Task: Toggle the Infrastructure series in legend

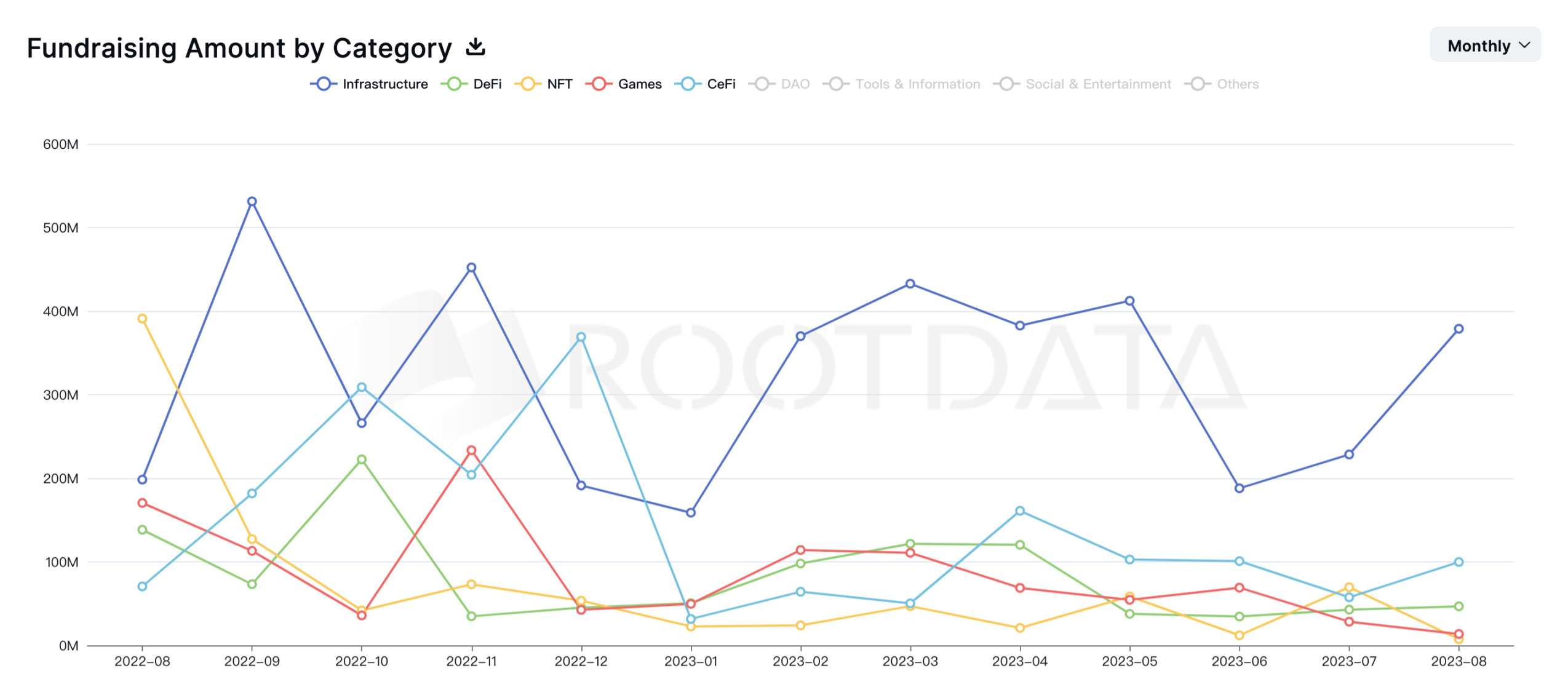Action: (368, 84)
